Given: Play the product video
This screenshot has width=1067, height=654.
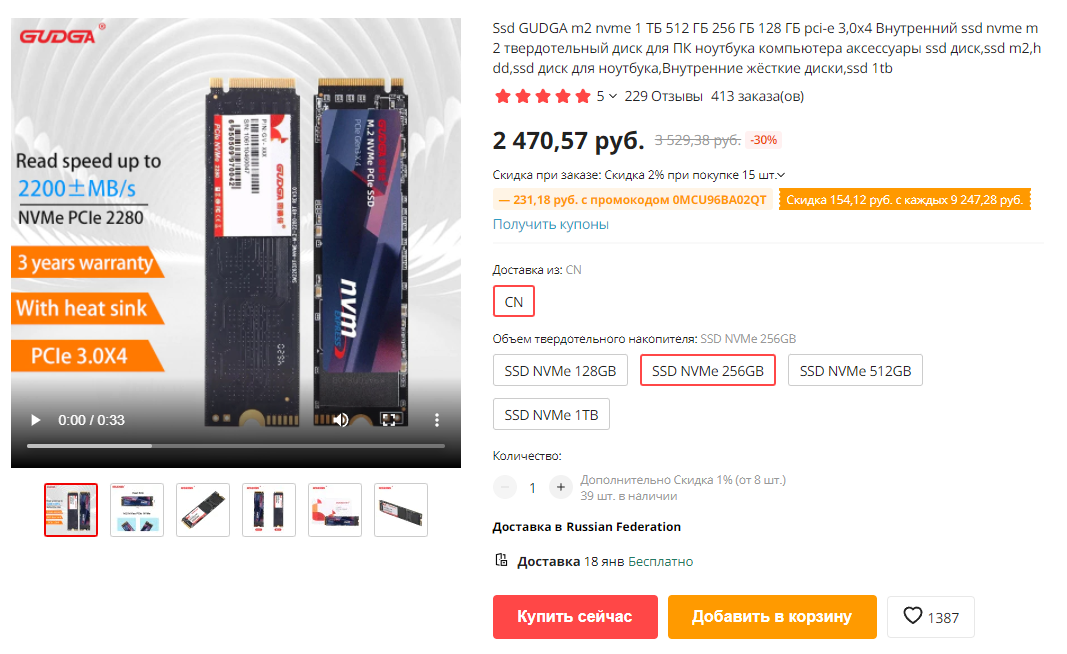Looking at the screenshot, I should [35, 420].
